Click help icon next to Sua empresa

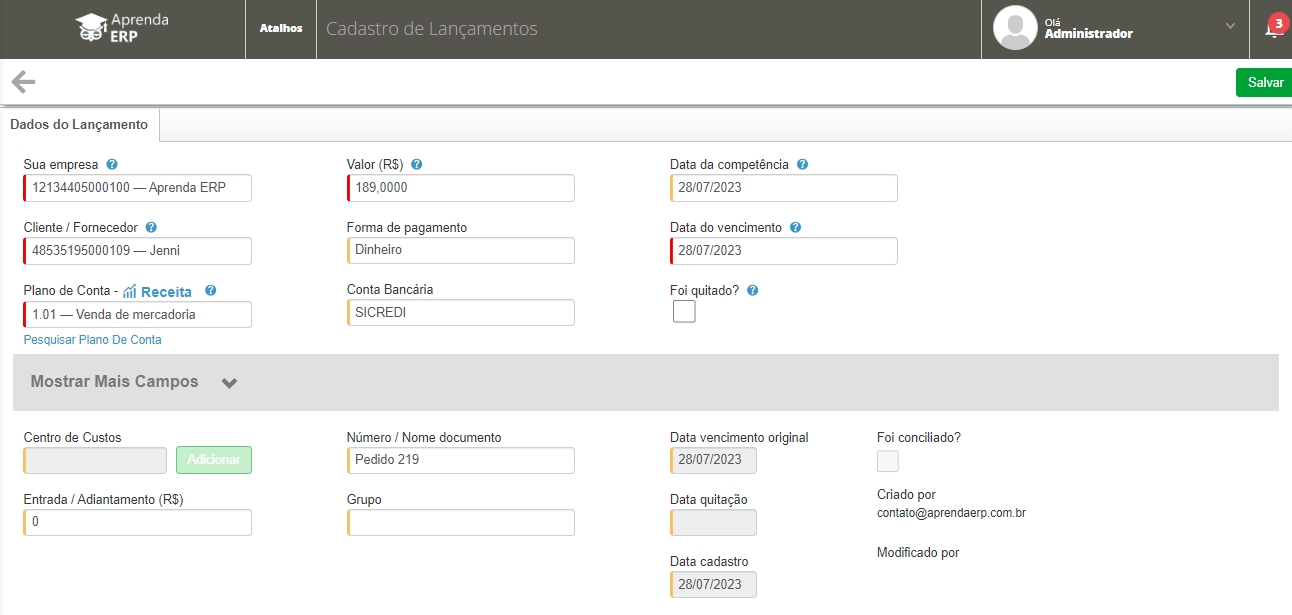click(x=112, y=164)
